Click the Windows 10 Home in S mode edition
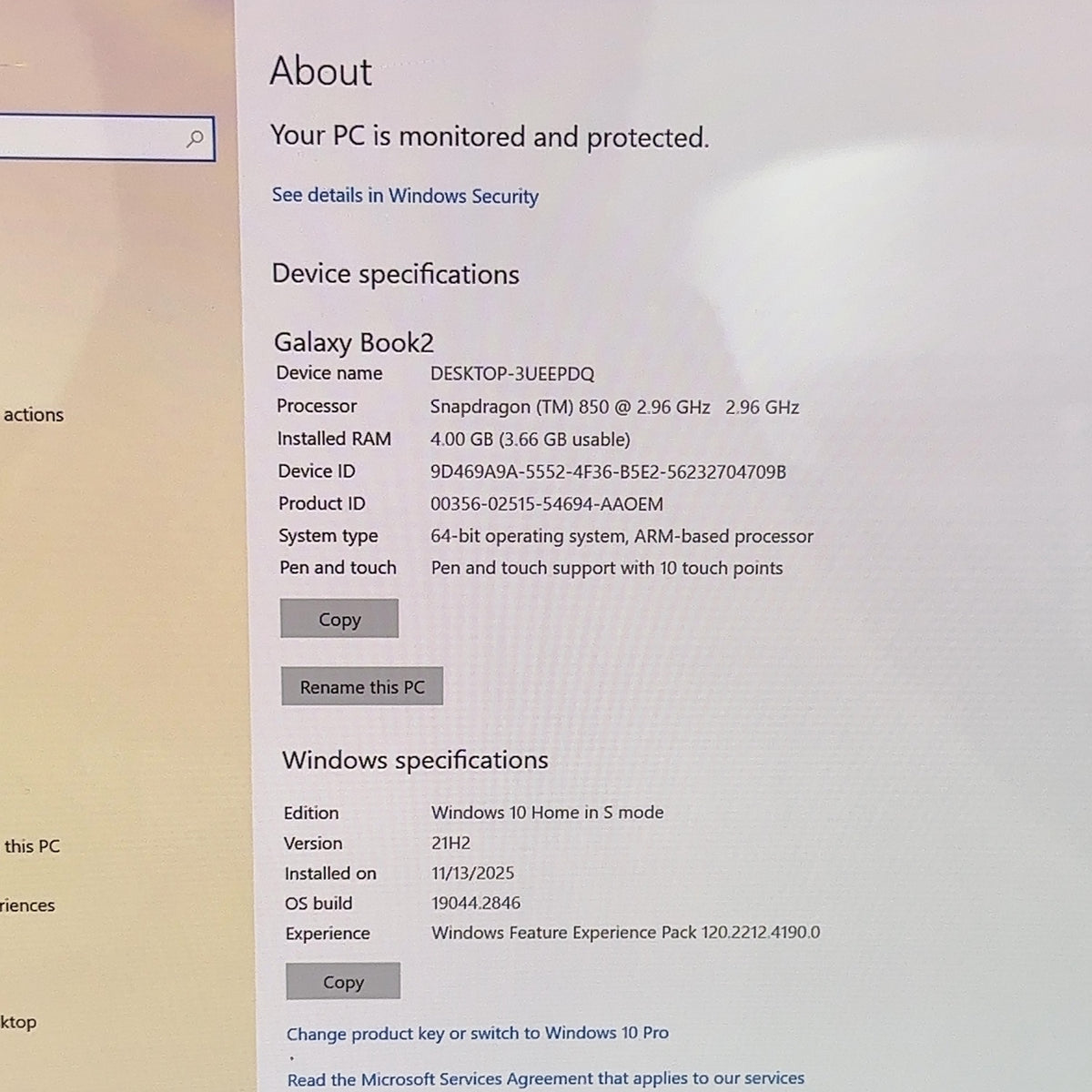The height and width of the screenshot is (1092, 1092). coord(548,813)
